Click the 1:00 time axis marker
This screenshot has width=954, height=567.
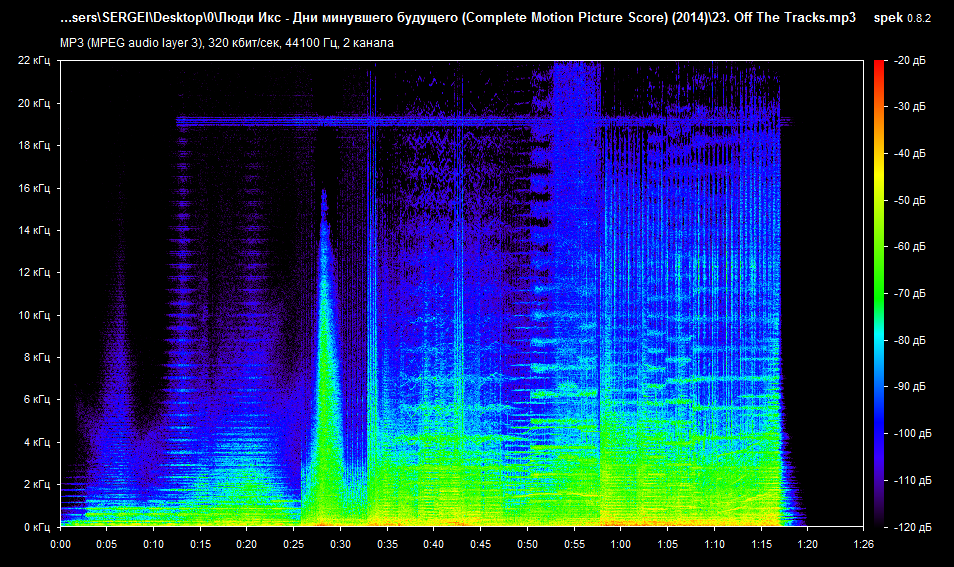pyautogui.click(x=620, y=544)
